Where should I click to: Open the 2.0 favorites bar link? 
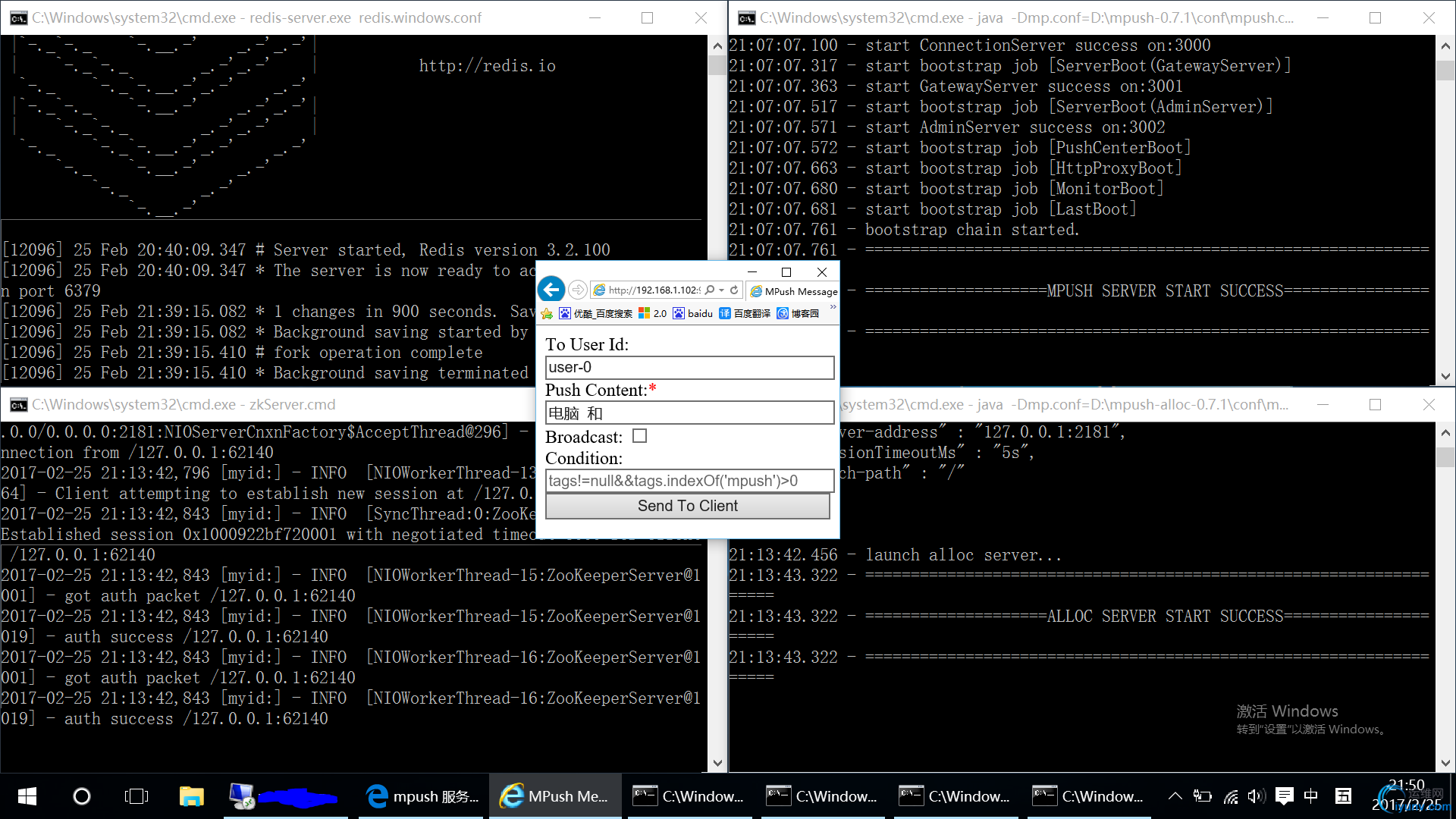point(652,313)
